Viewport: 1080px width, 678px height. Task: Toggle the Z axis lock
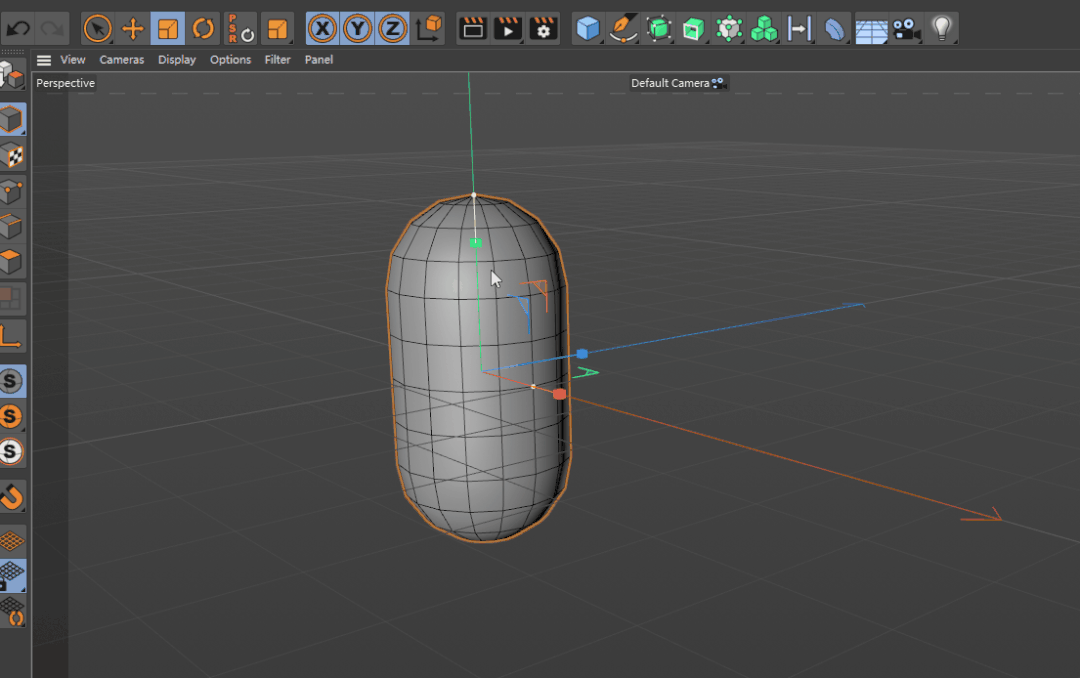click(x=393, y=29)
